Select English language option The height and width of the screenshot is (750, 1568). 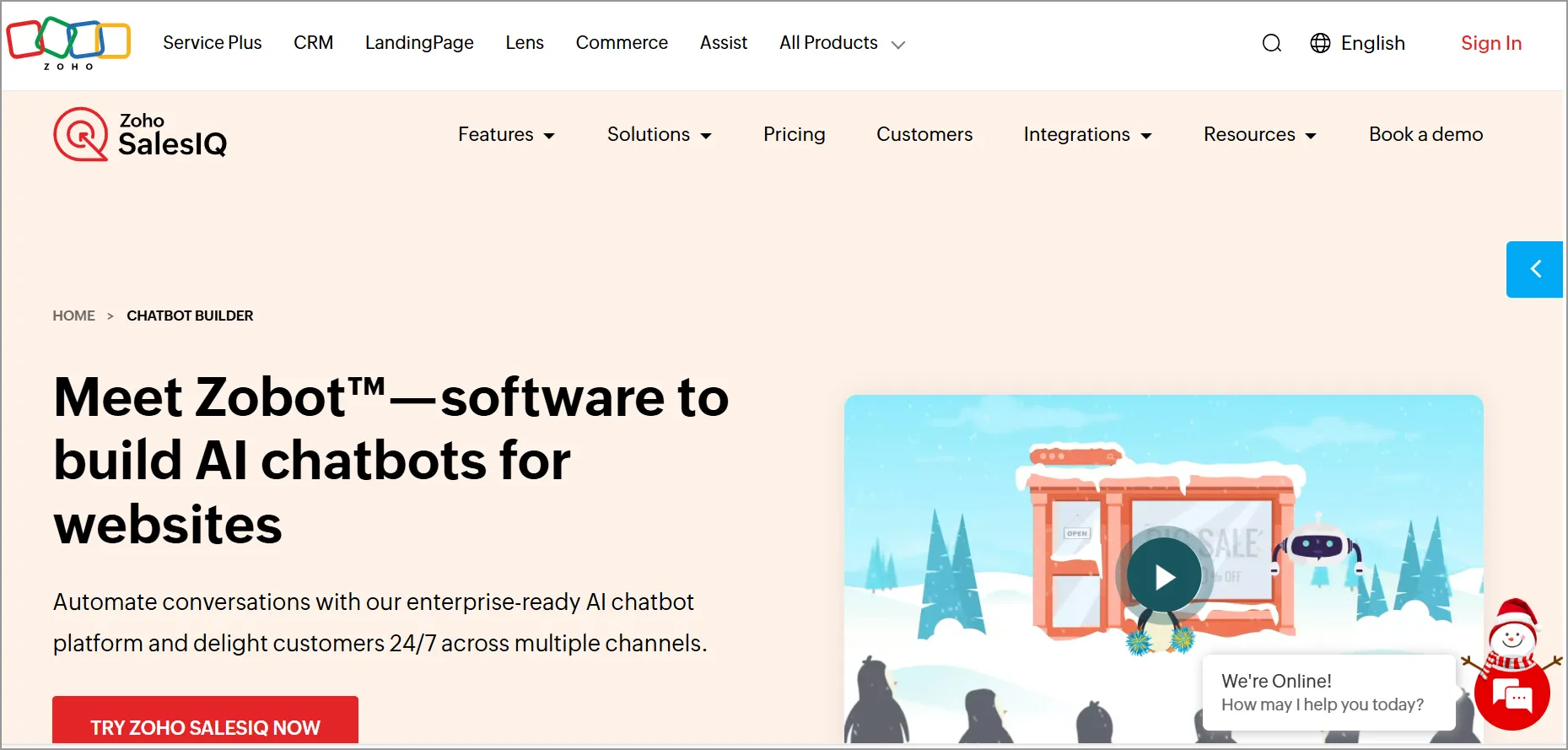(x=1372, y=43)
